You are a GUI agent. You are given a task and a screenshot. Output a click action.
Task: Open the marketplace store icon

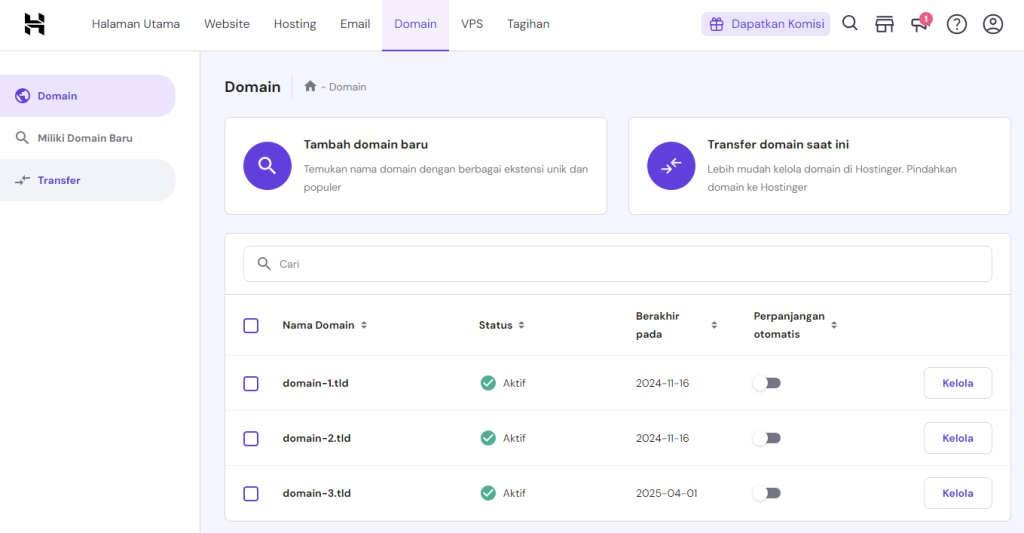point(884,24)
